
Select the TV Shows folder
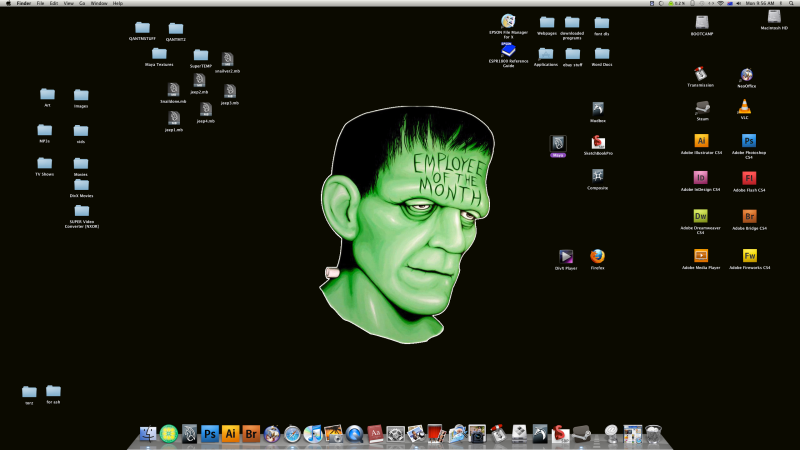pyautogui.click(x=44, y=163)
